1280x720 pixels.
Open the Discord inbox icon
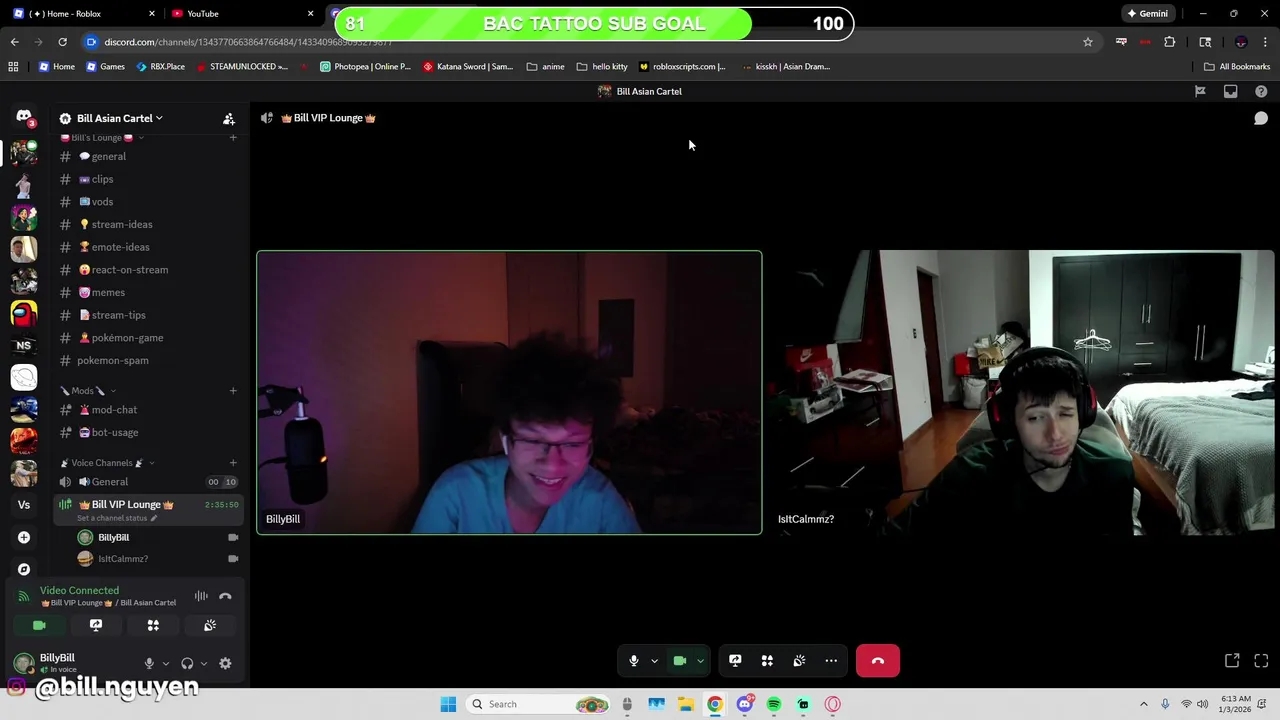1231,91
